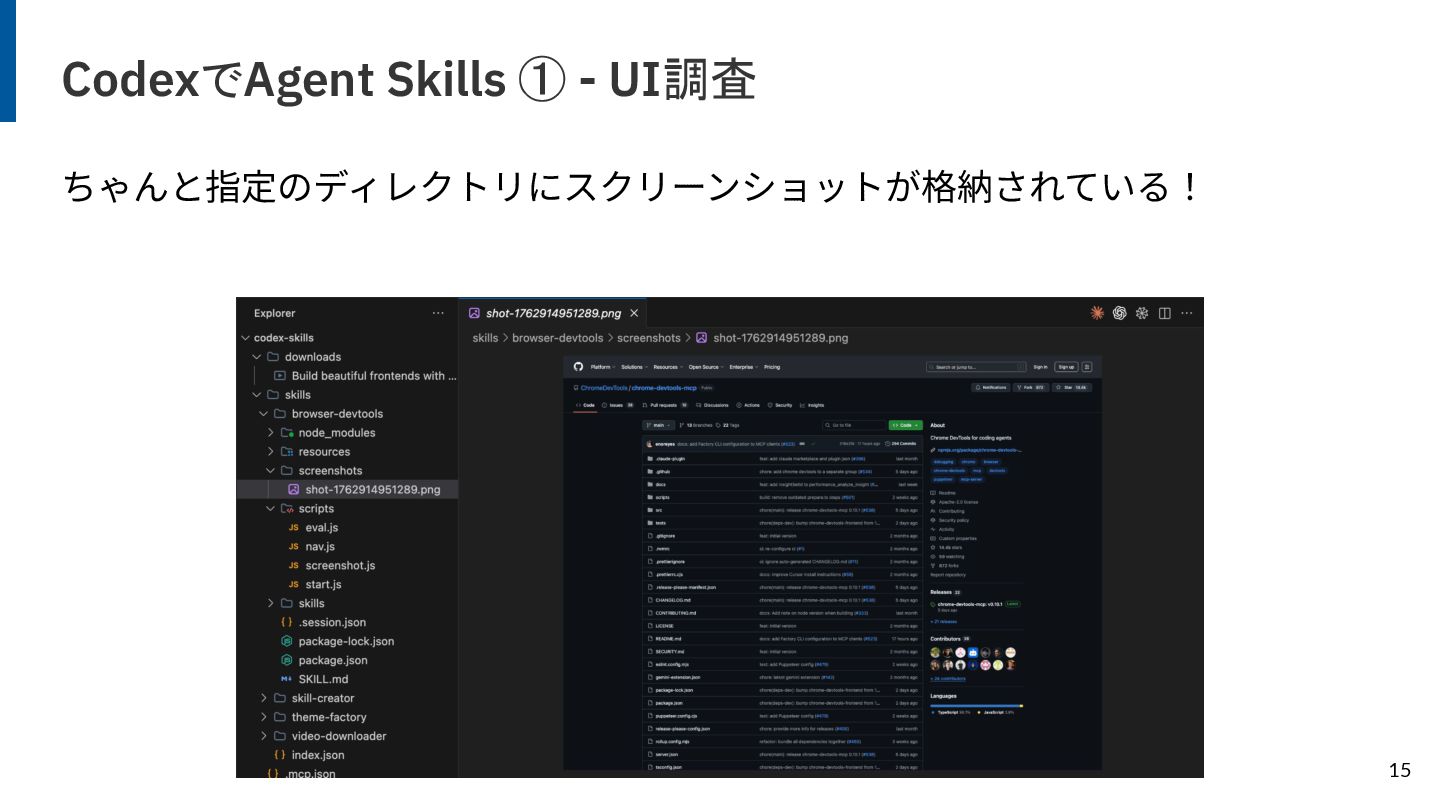Open the main branch dropdown in the GitHub preview
This screenshot has width=1440, height=810.
point(659,425)
